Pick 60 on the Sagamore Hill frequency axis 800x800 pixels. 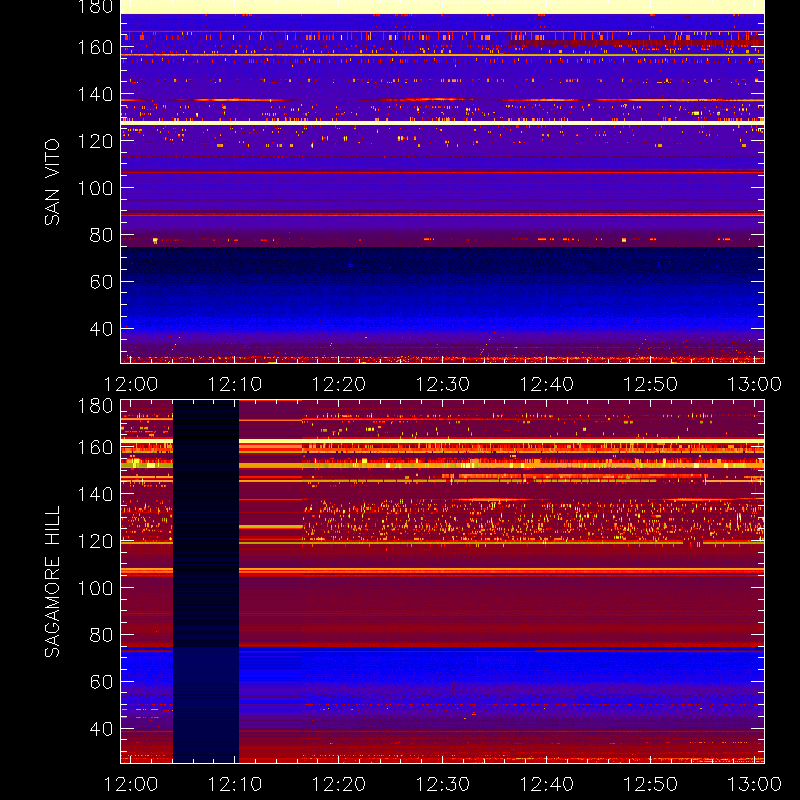coord(101,682)
